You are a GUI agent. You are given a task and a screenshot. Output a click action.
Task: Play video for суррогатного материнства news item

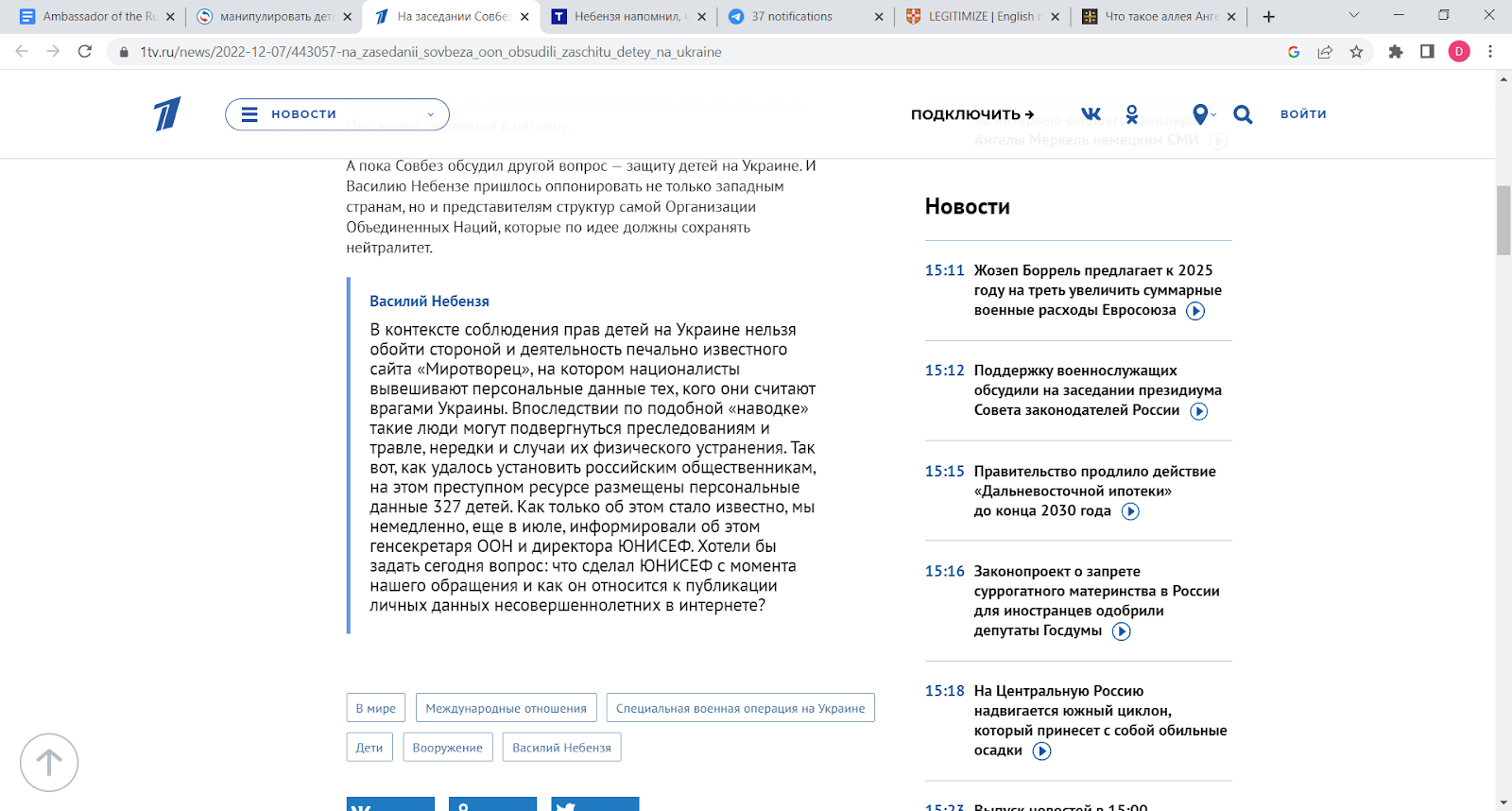point(1121,631)
